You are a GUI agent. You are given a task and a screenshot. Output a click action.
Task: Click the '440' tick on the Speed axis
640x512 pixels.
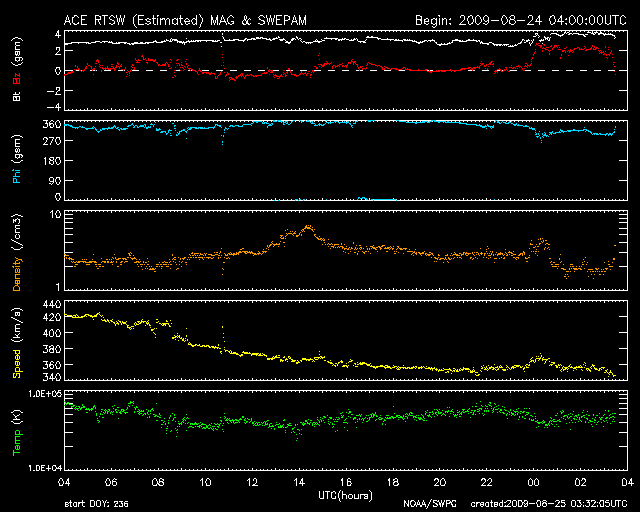(52, 305)
